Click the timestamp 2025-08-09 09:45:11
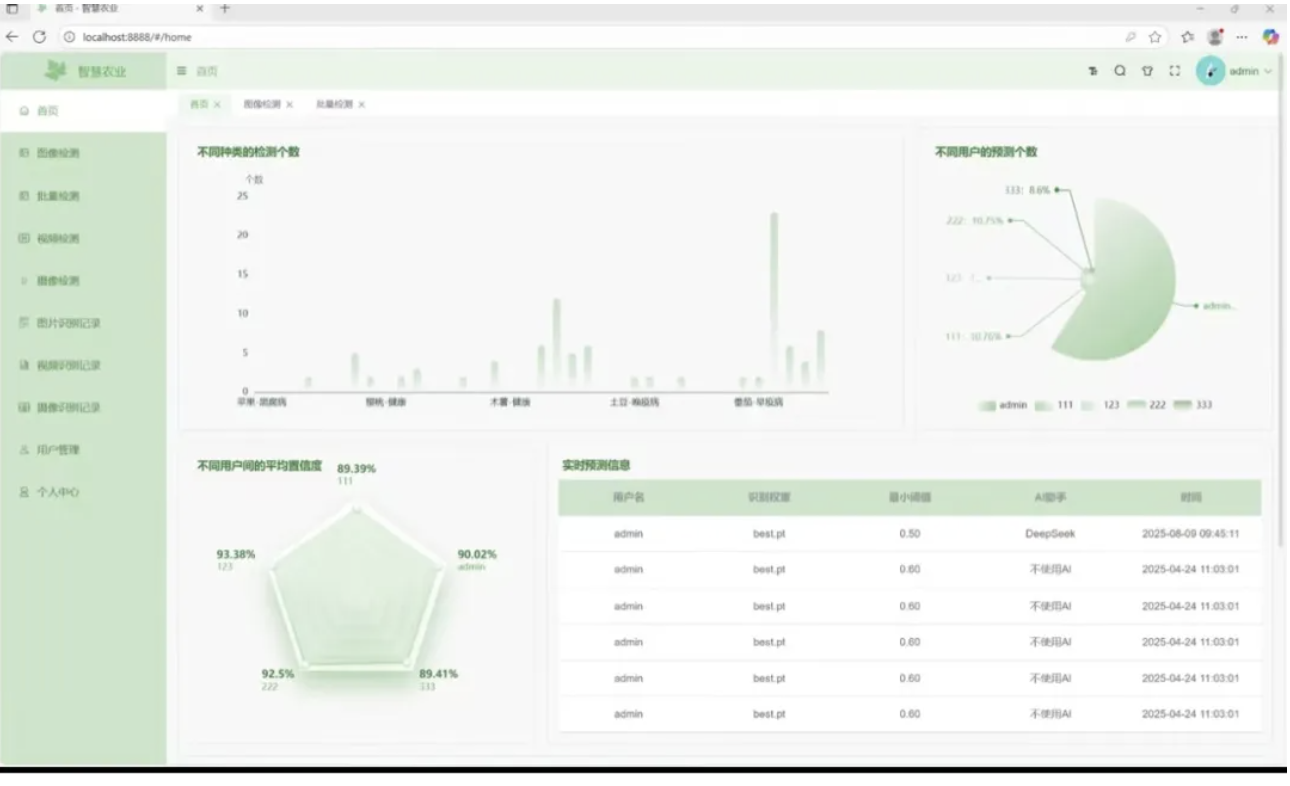 [x=1190, y=533]
